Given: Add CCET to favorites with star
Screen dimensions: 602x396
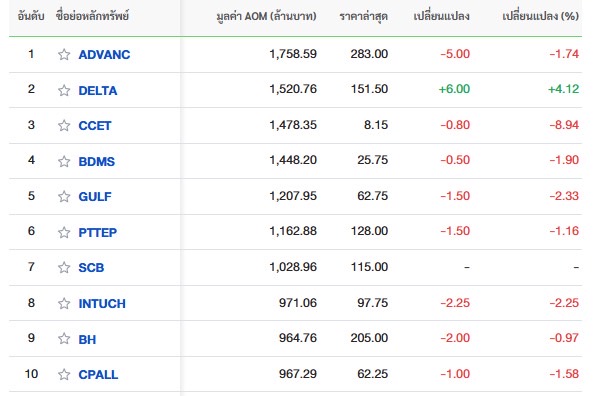Looking at the screenshot, I should pyautogui.click(x=64, y=126).
